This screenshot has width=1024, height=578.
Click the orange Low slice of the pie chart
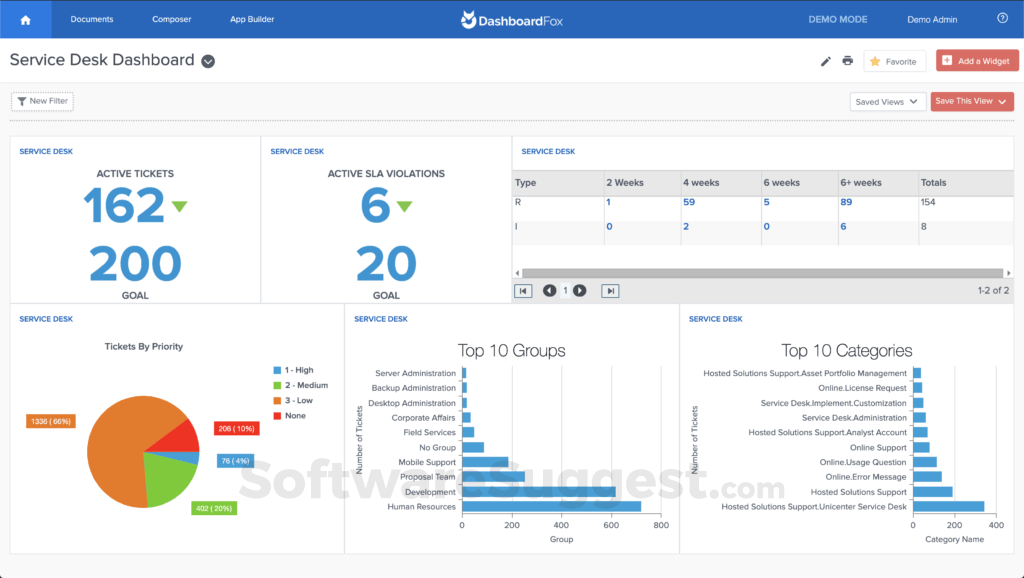pos(120,450)
